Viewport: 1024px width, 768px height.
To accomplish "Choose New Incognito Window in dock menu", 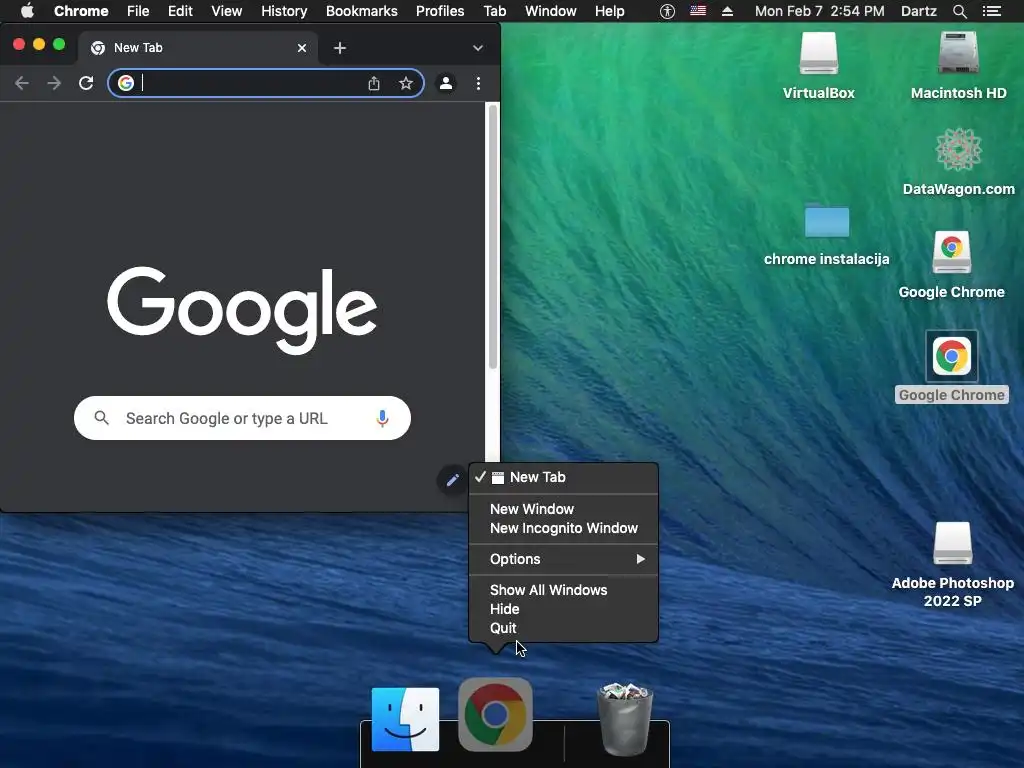I will [563, 528].
